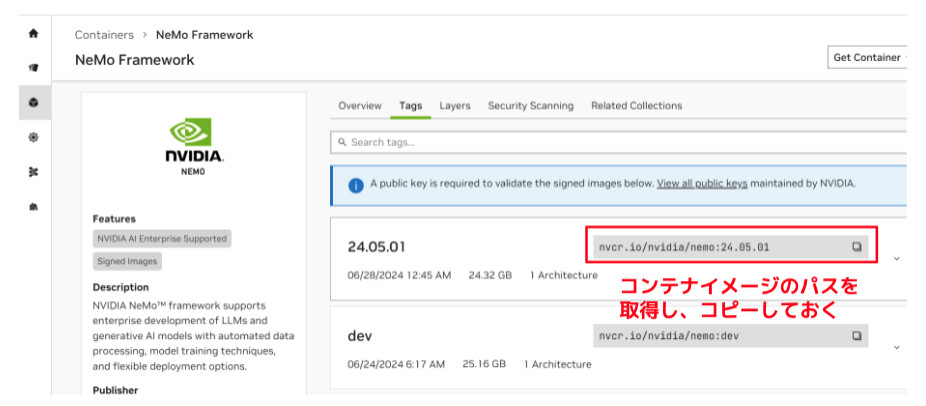Expand the 24.05.01 tag details
The height and width of the screenshot is (406, 926).
click(896, 258)
